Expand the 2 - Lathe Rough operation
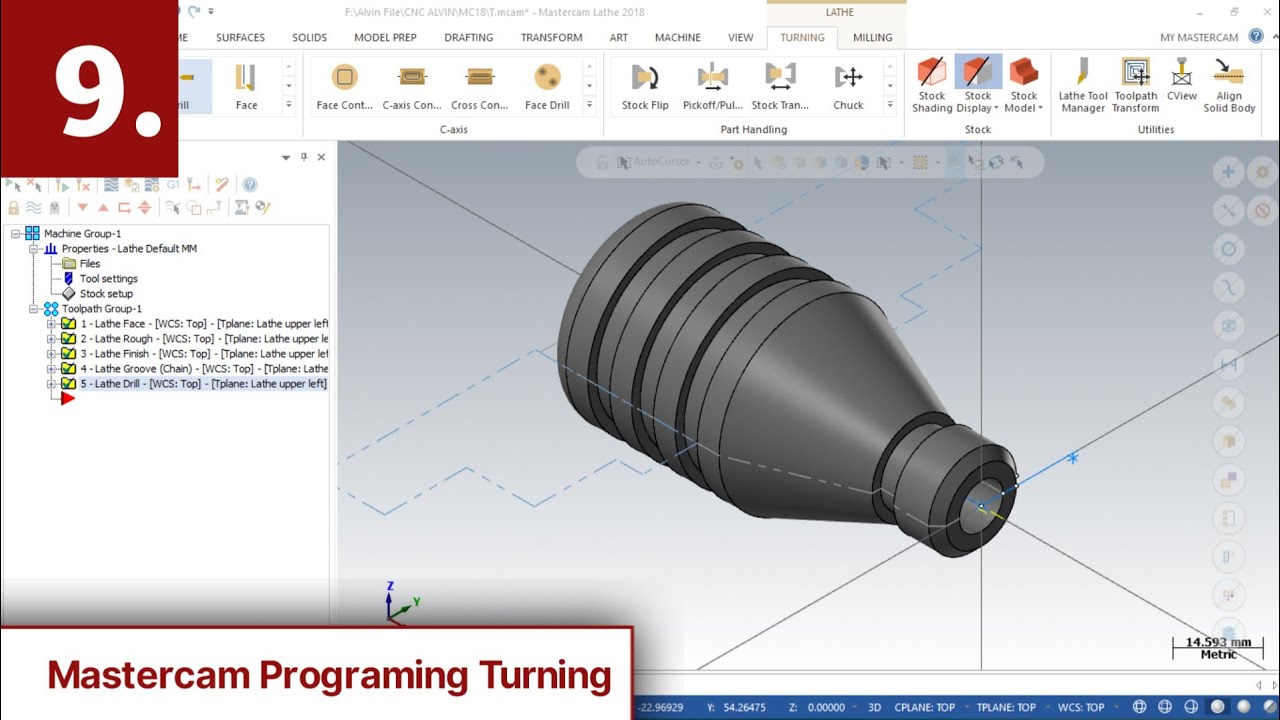This screenshot has width=1280, height=720. tap(51, 339)
